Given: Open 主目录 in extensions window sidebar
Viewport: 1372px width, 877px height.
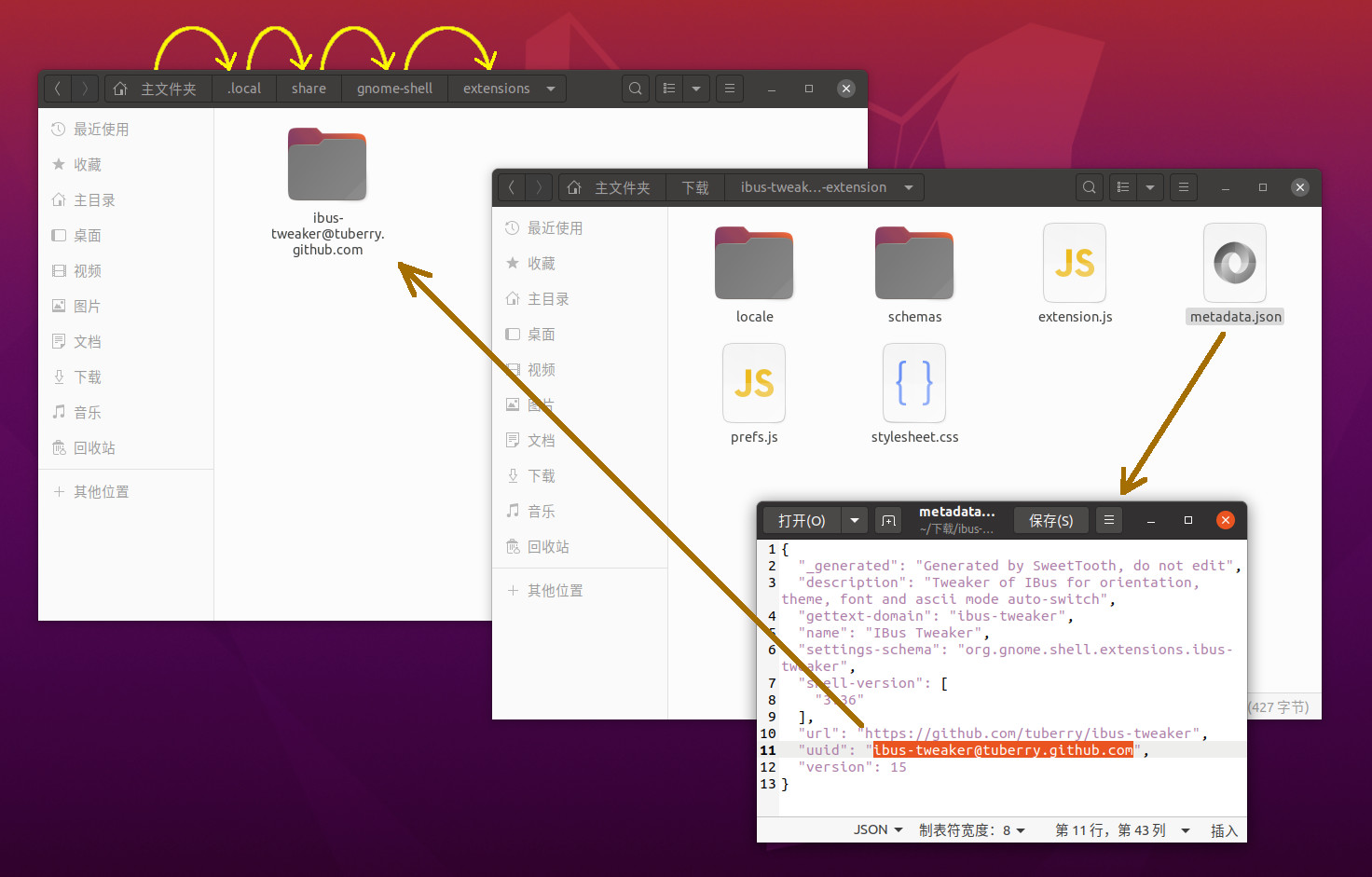Looking at the screenshot, I should pos(126,200).
